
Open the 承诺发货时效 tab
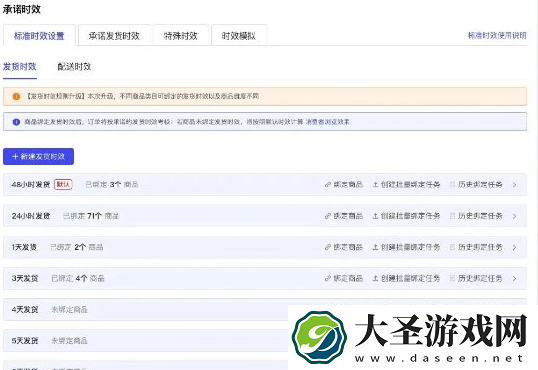(x=114, y=36)
